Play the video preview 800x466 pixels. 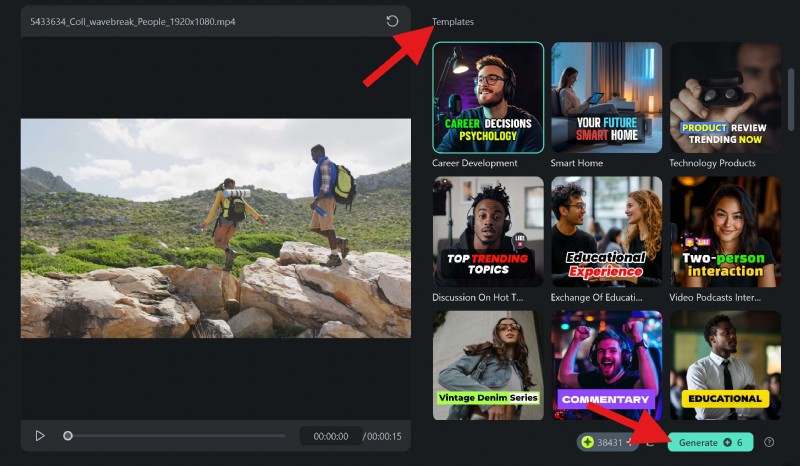[40, 436]
